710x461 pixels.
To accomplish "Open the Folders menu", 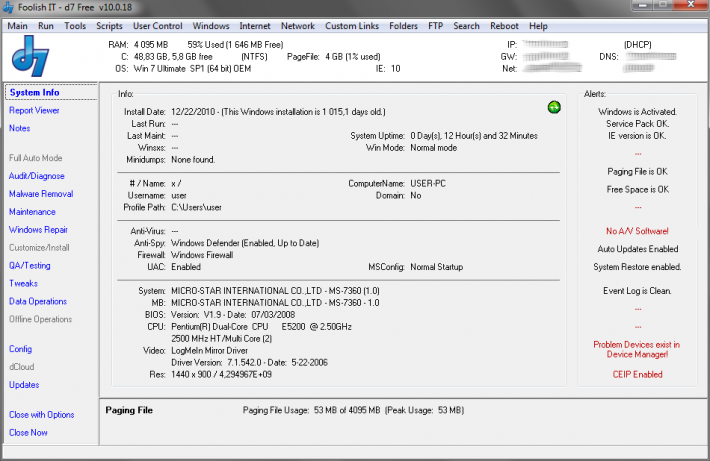I will point(403,26).
